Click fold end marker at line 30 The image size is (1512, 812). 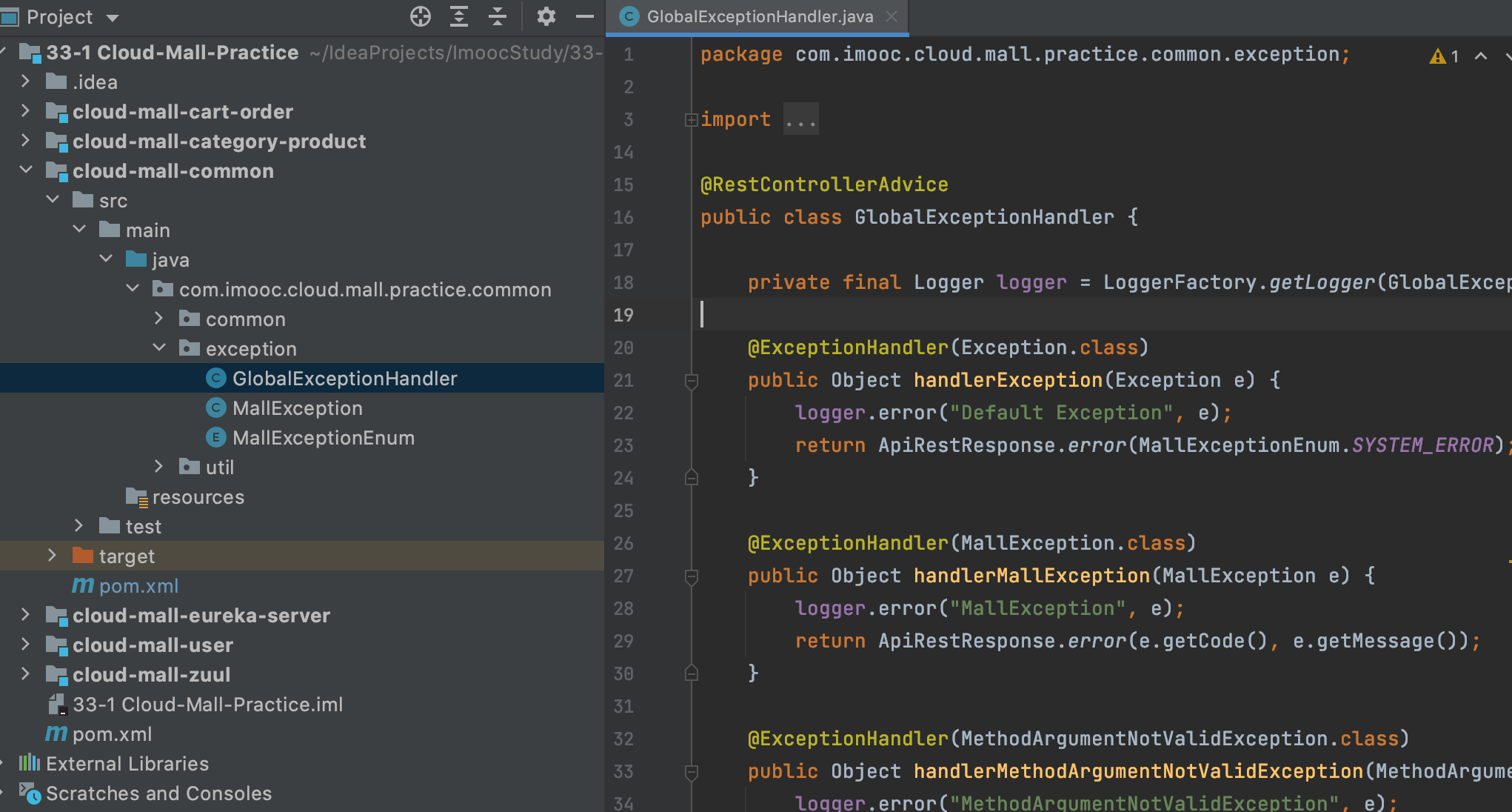(692, 673)
